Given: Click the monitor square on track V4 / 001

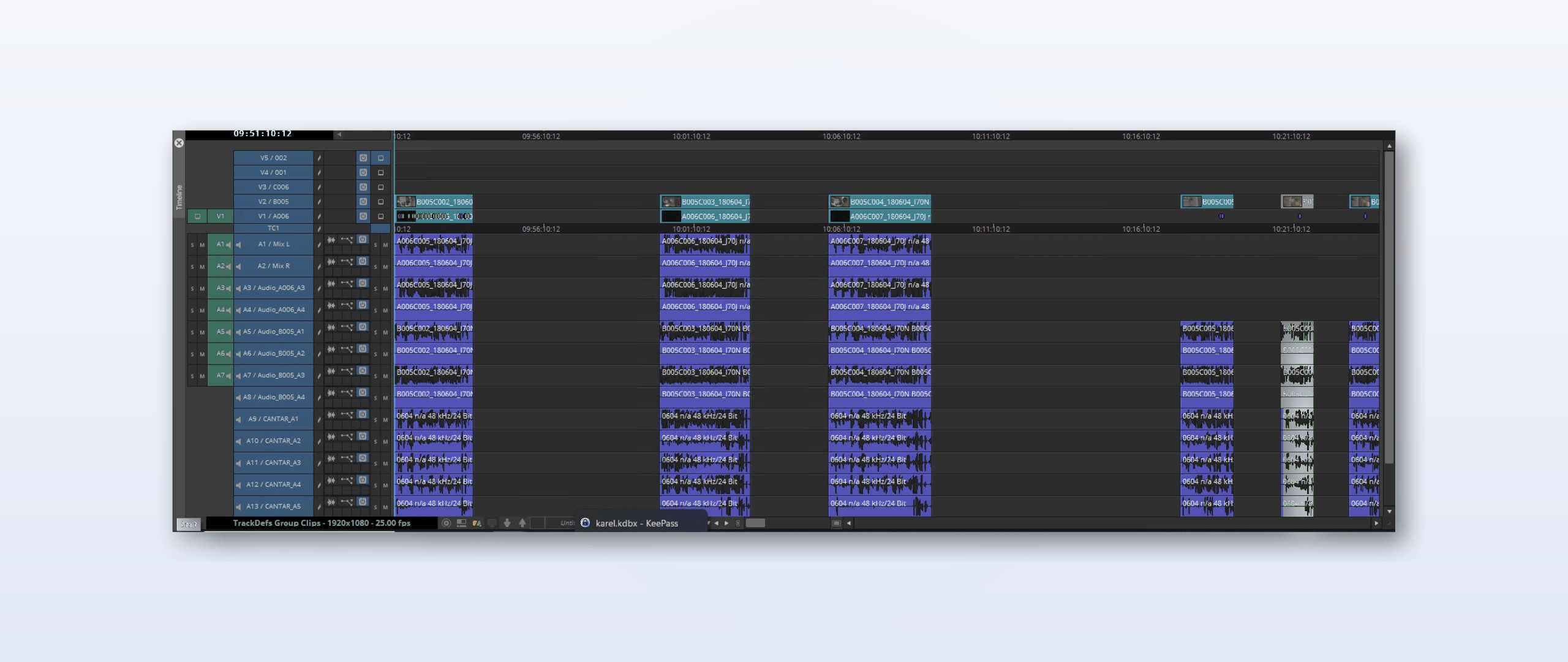Looking at the screenshot, I should click(380, 172).
